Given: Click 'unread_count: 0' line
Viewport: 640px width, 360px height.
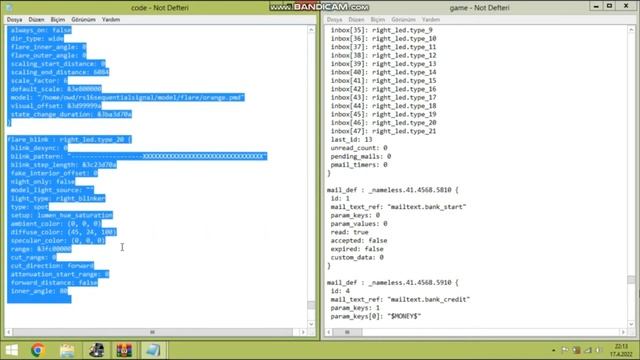Looking at the screenshot, I should pyautogui.click(x=359, y=148).
